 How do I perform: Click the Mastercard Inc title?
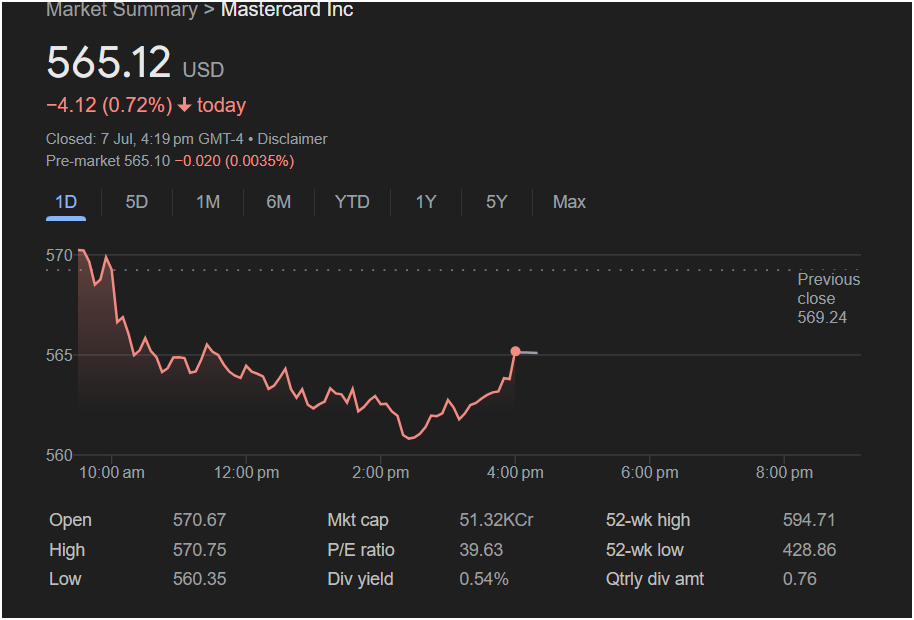coord(287,10)
